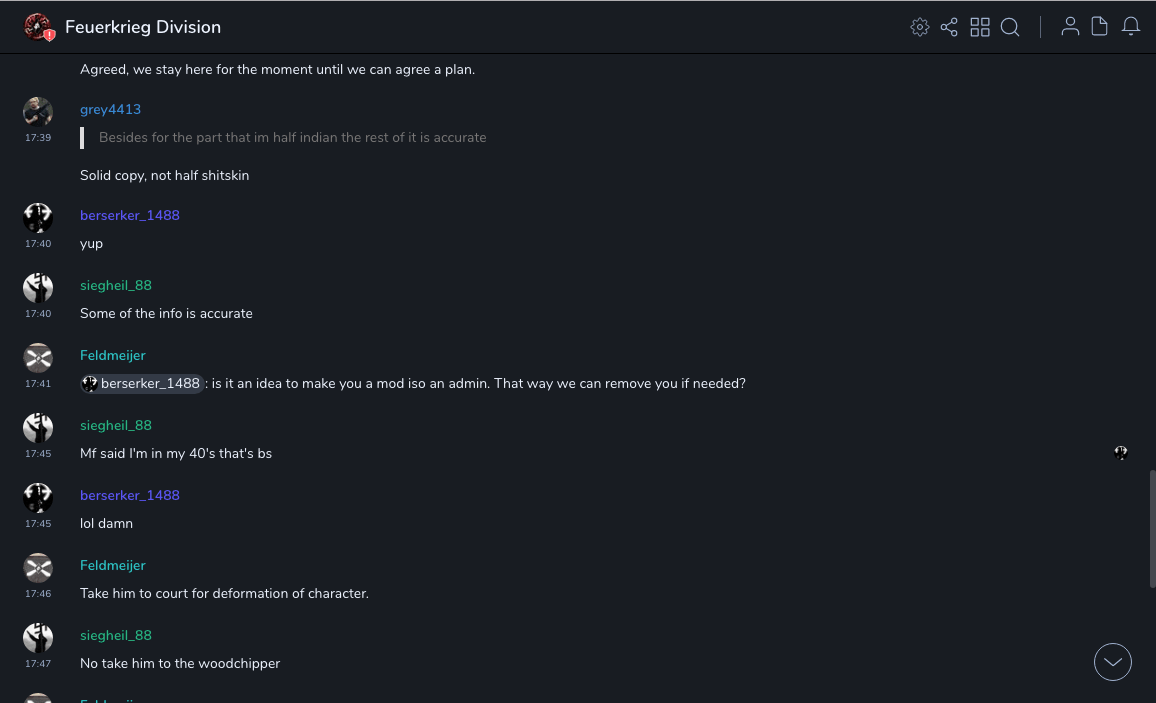The image size is (1156, 703).
Task: Open the members person icon
Action: click(x=1070, y=27)
